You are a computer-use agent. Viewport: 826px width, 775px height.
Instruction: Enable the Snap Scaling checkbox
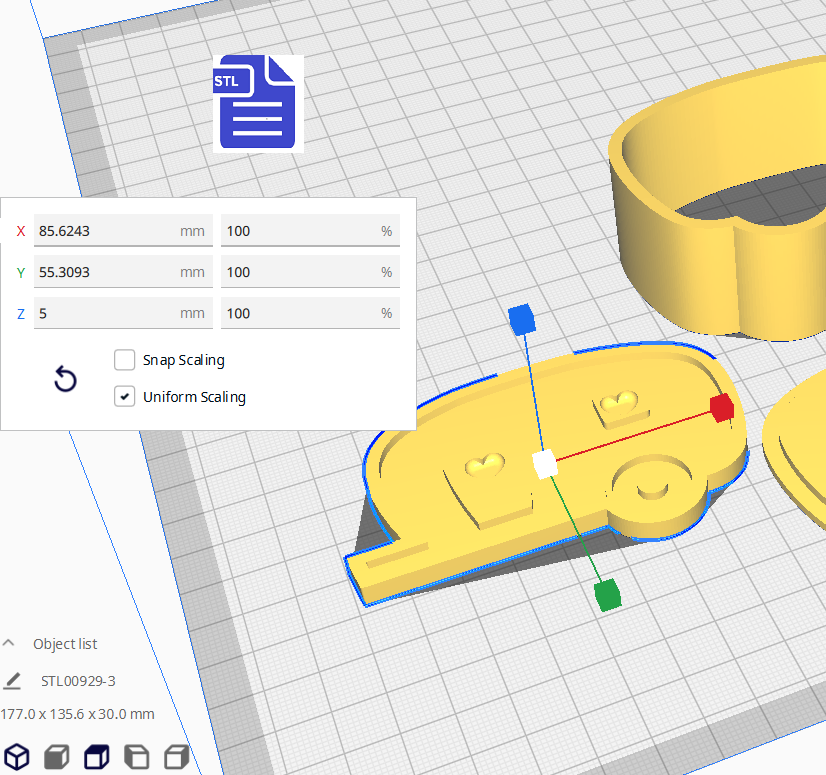tap(125, 359)
